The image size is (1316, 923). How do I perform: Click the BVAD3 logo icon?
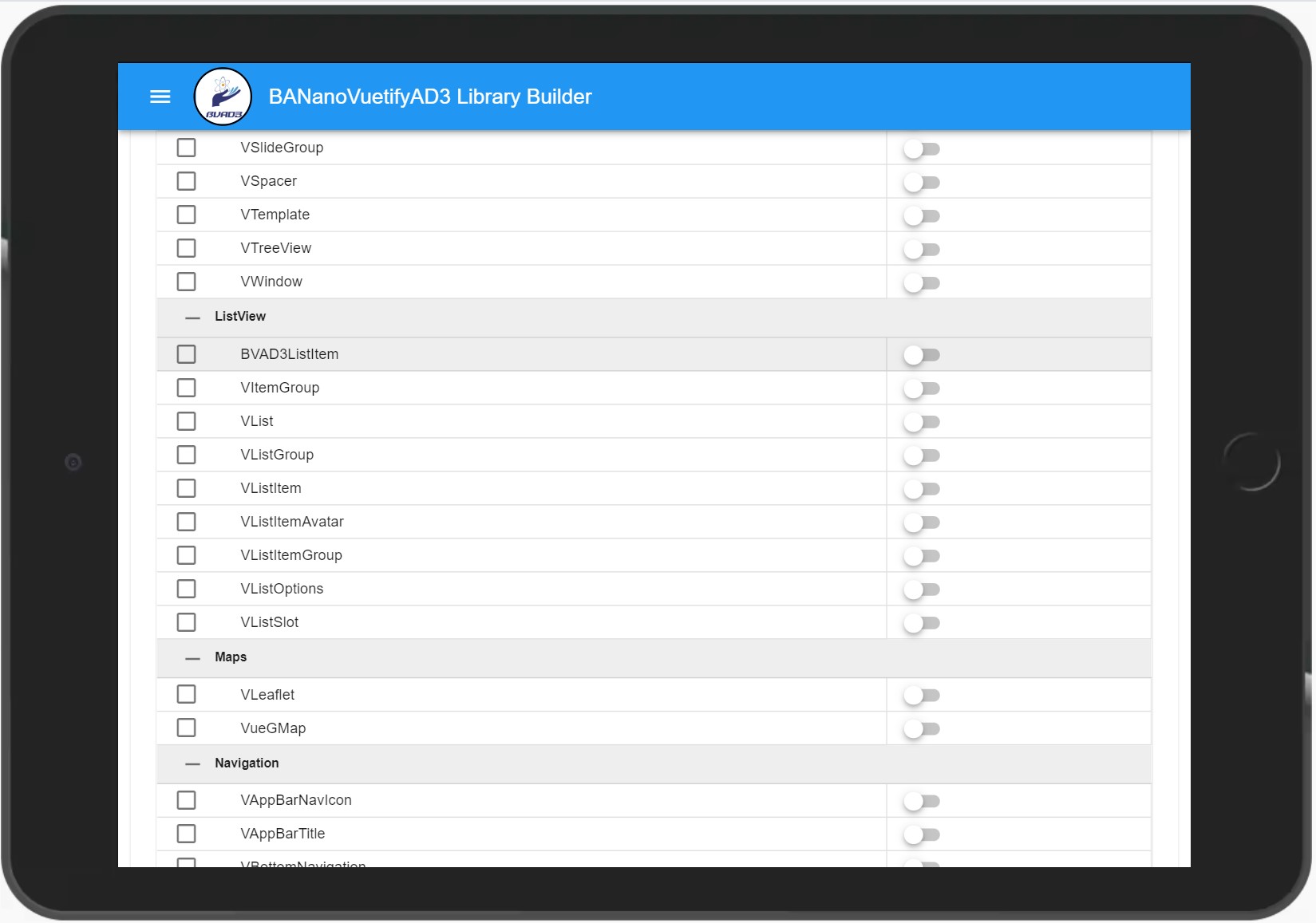pyautogui.click(x=223, y=96)
